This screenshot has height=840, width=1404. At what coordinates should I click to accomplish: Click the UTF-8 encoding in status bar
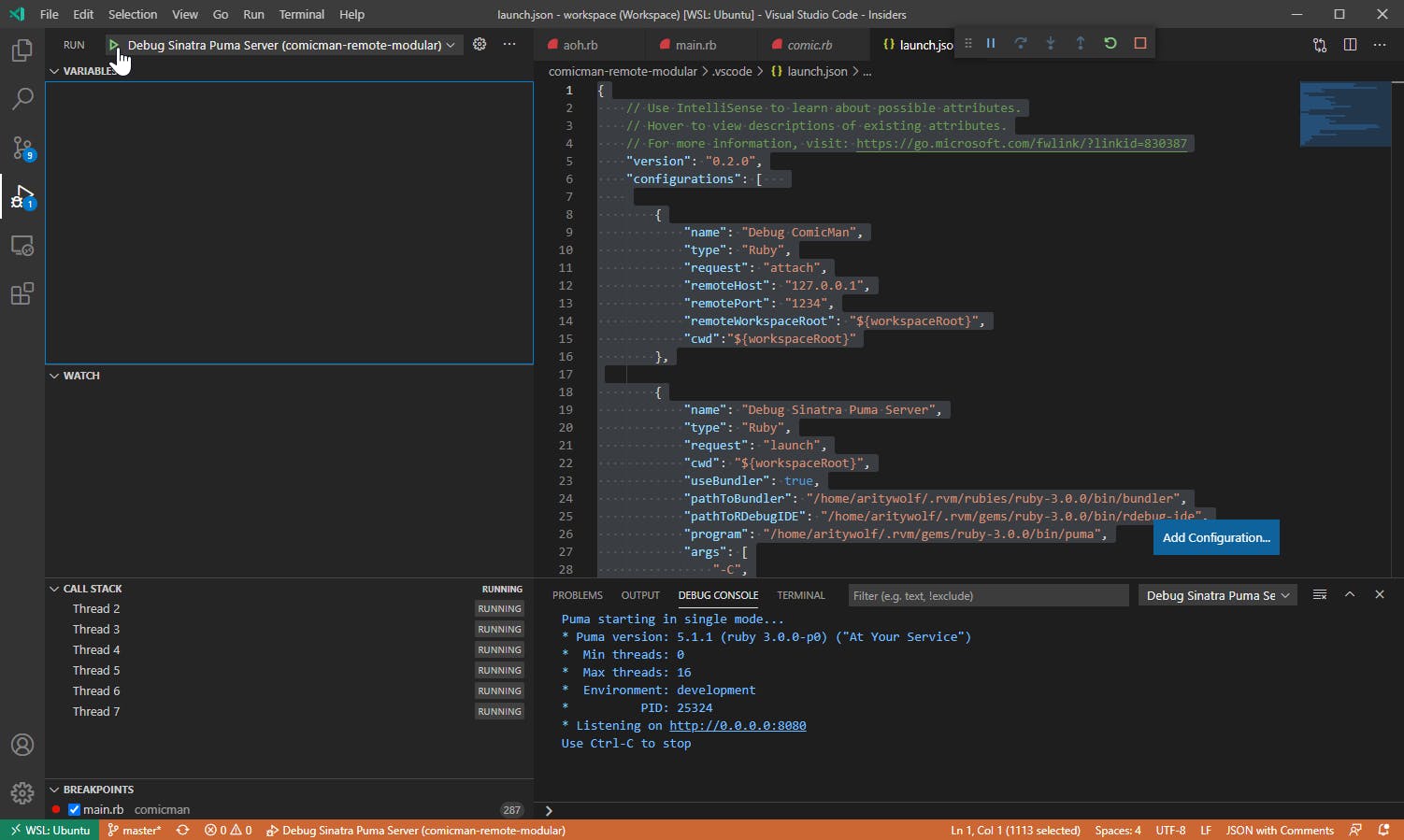[x=1170, y=830]
